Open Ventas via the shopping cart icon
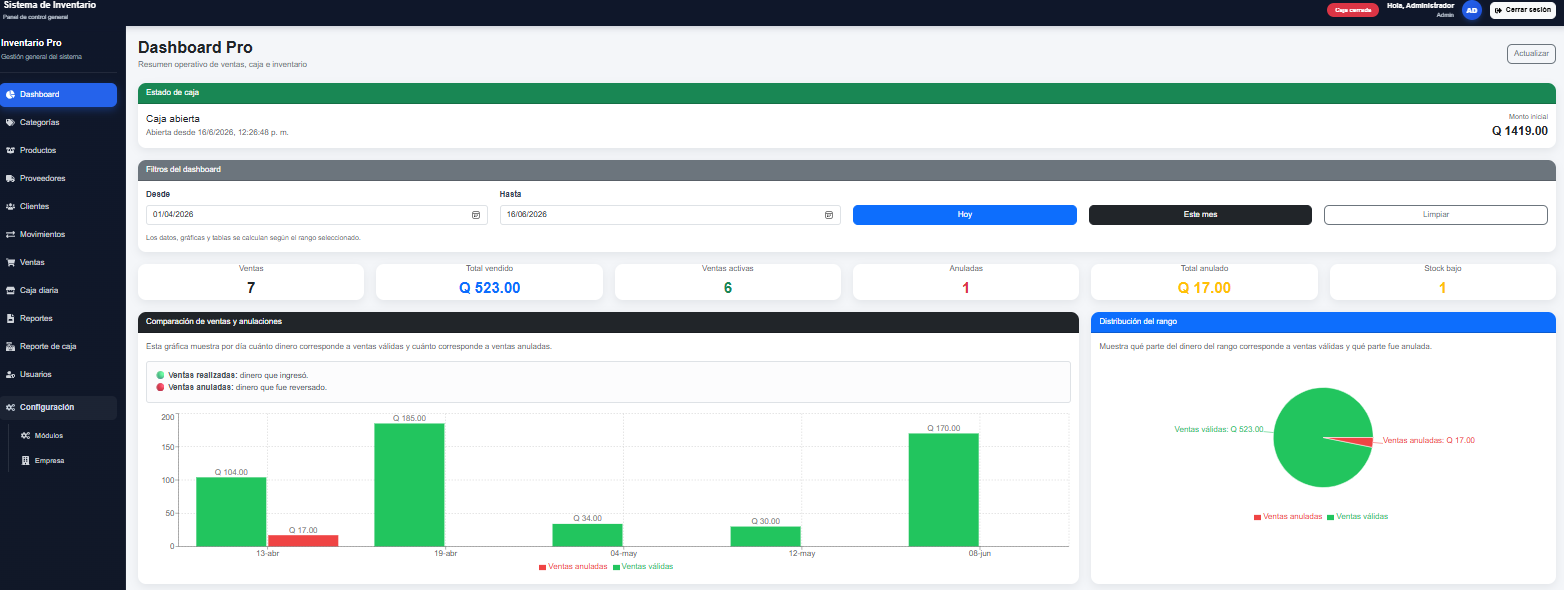Screen dimensions: 1564x590 10,262
